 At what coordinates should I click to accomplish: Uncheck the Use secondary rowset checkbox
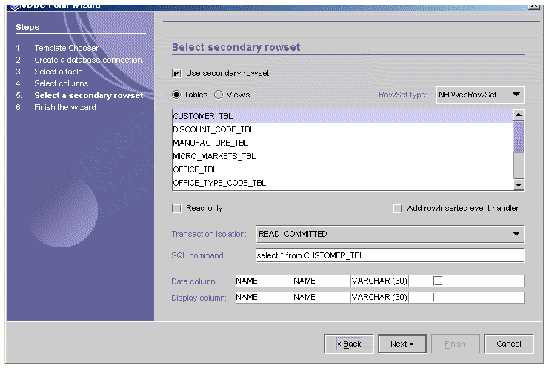click(177, 73)
